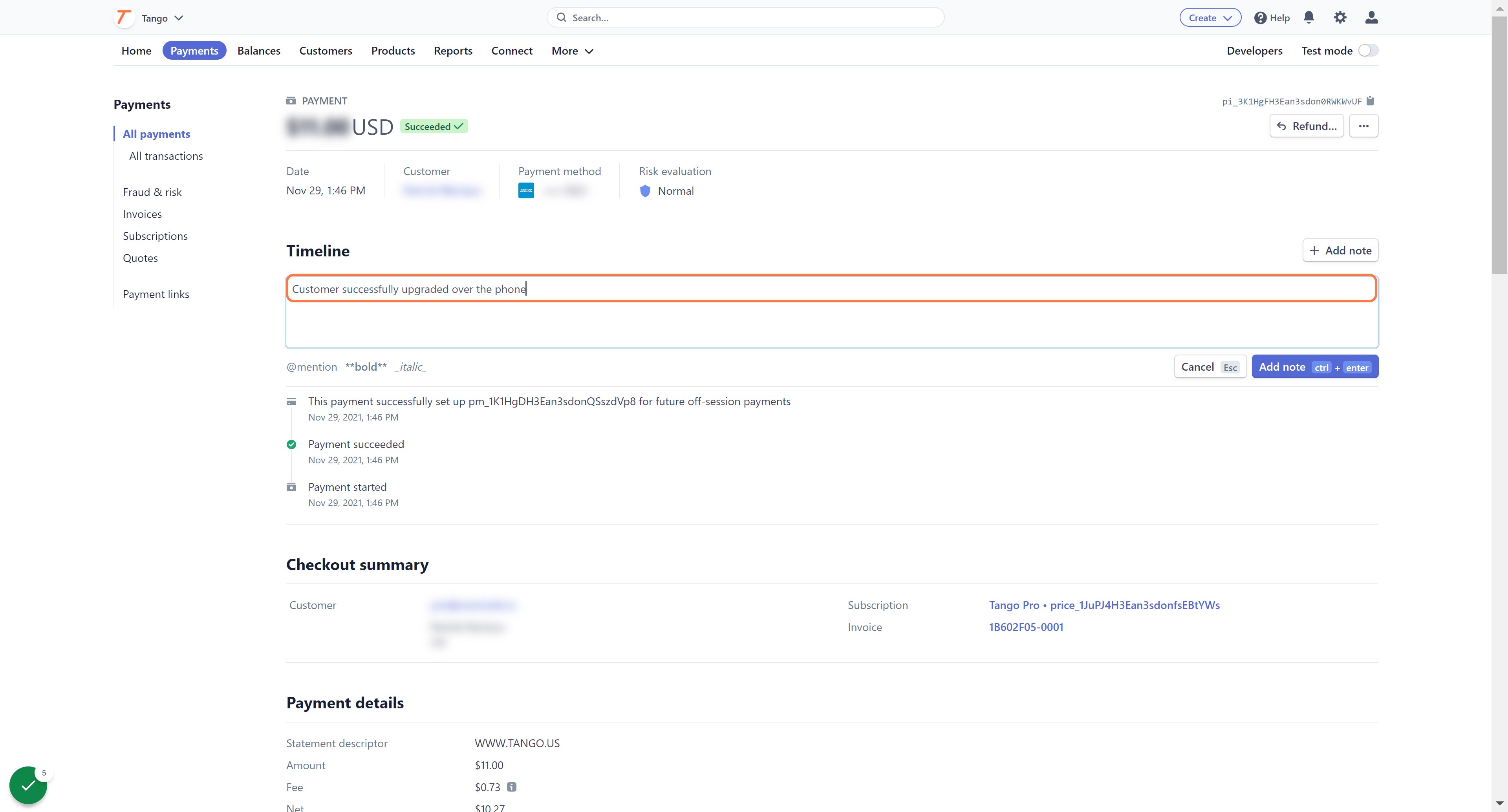
Task: Copy the payment ID with clipboard icon
Action: [x=1370, y=101]
